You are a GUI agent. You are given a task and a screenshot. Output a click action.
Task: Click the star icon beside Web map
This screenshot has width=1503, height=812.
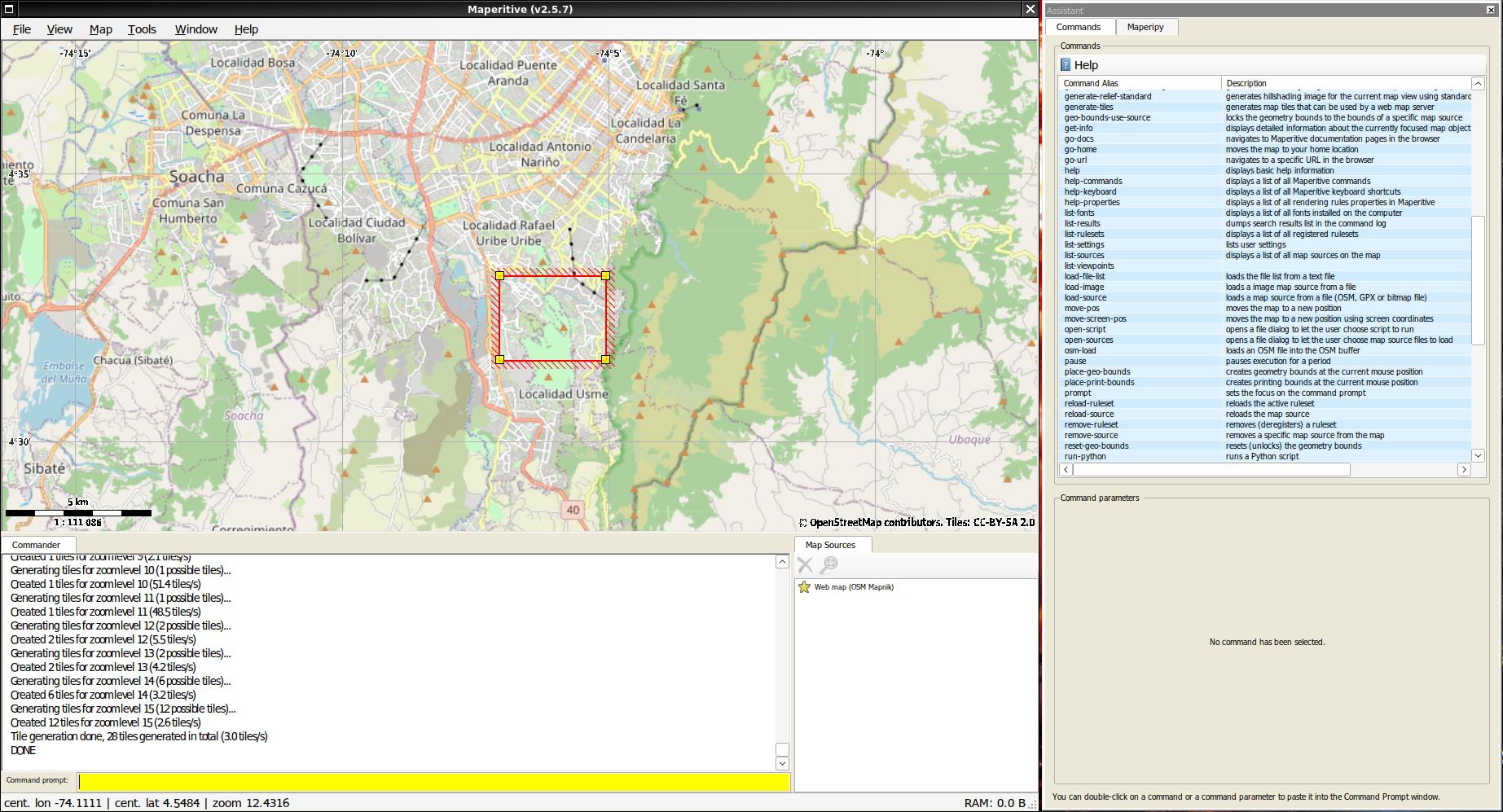pyautogui.click(x=804, y=587)
